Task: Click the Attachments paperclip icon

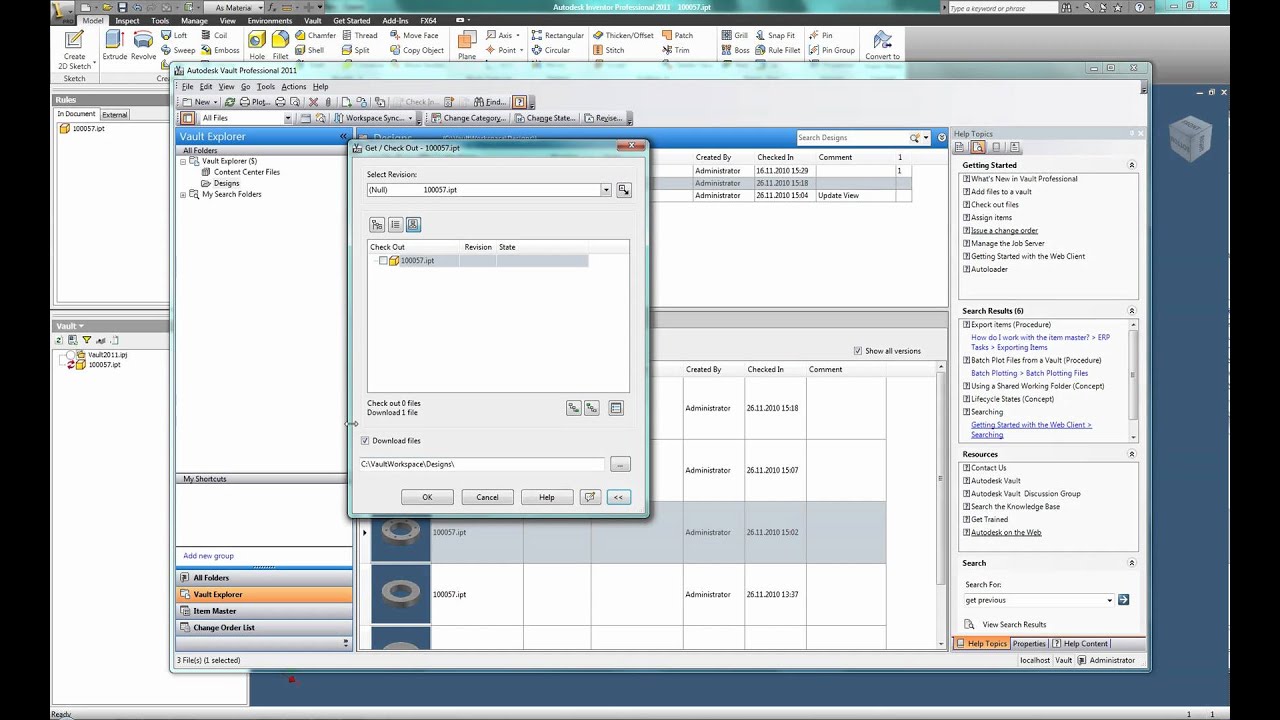Action: pos(327,102)
